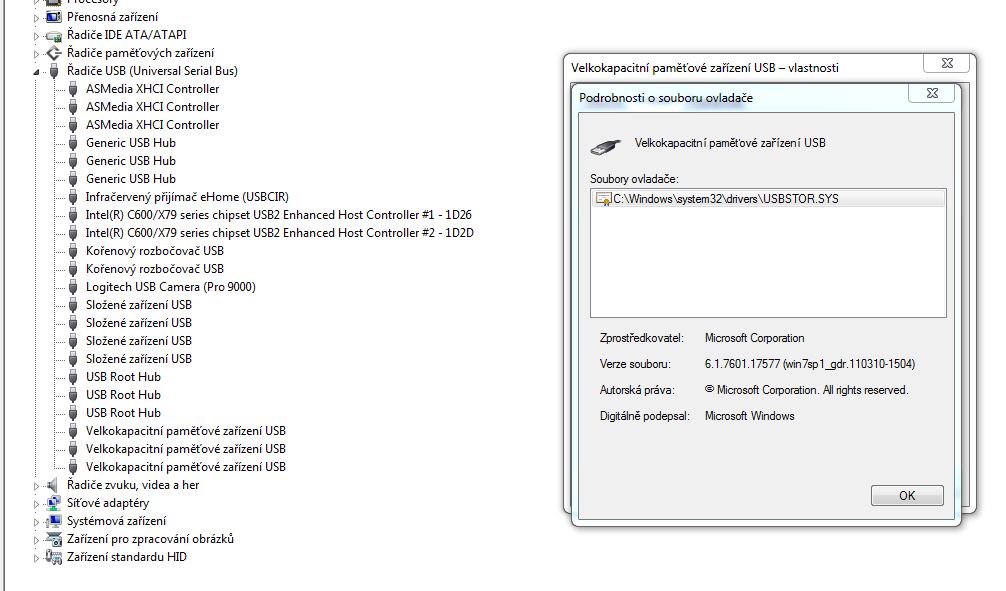Close the USB vlastnosti properties window
The height and width of the screenshot is (591, 1006).
947,63
